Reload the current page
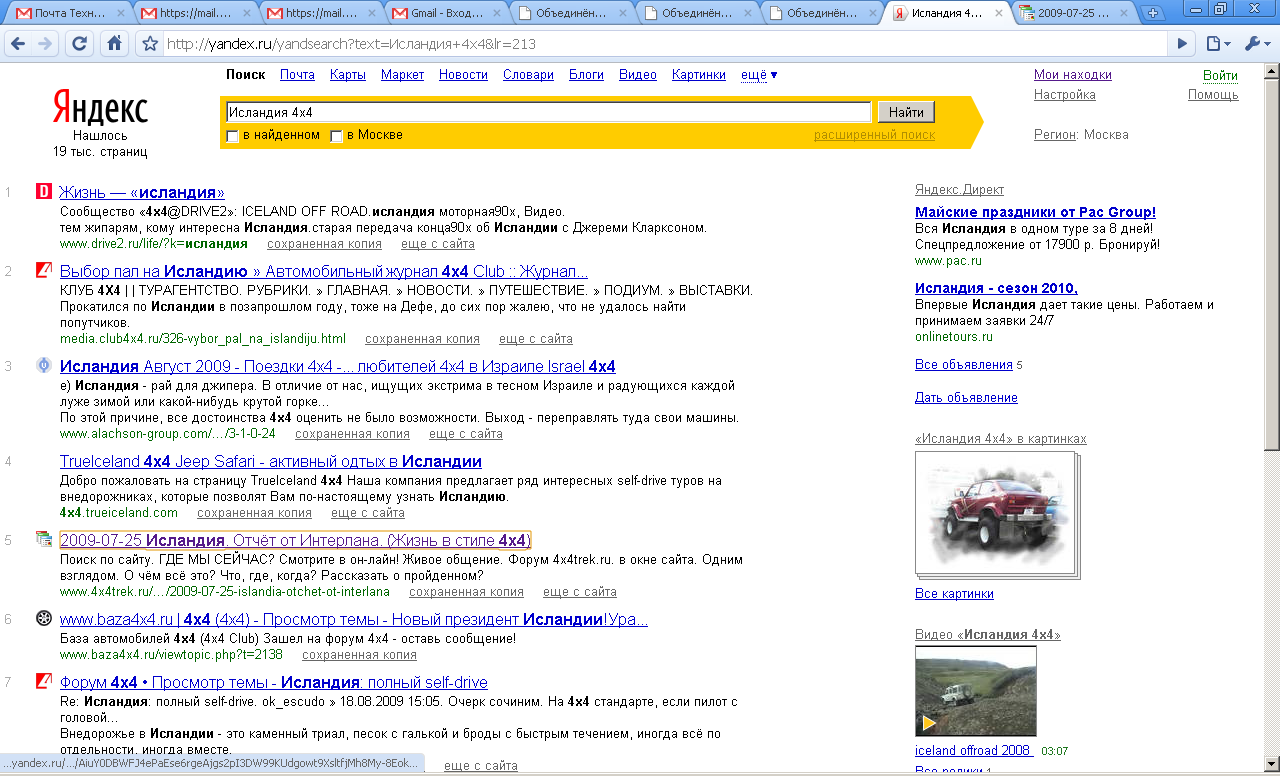The image size is (1280, 776). point(80,44)
